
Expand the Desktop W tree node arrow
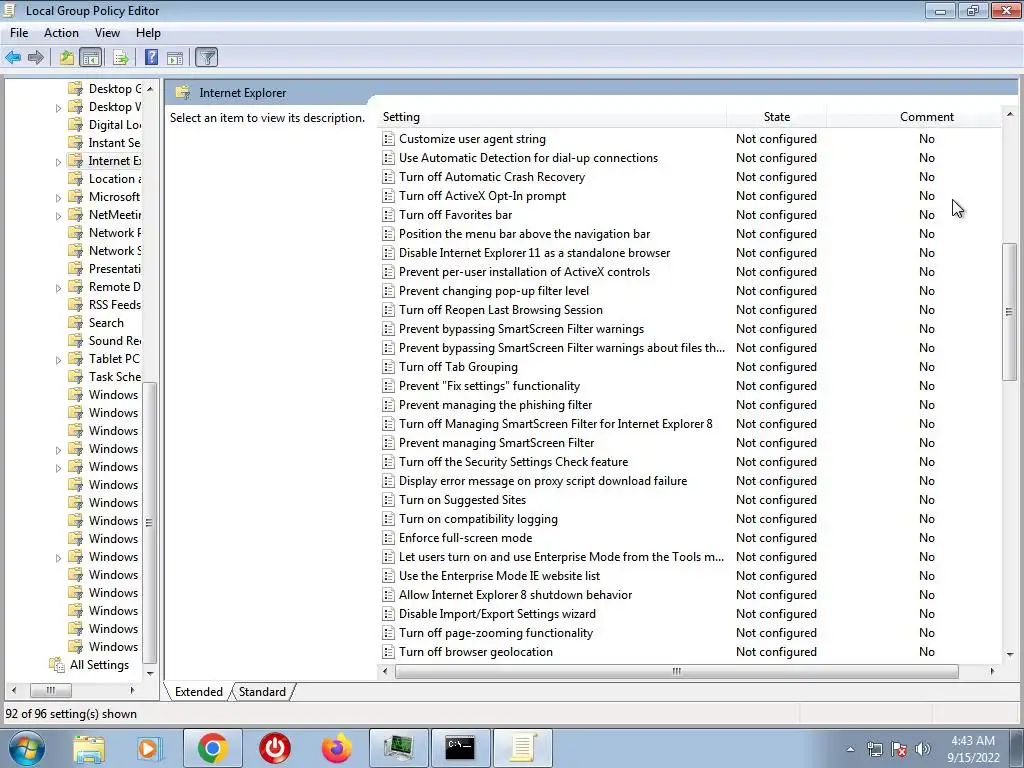coord(58,108)
